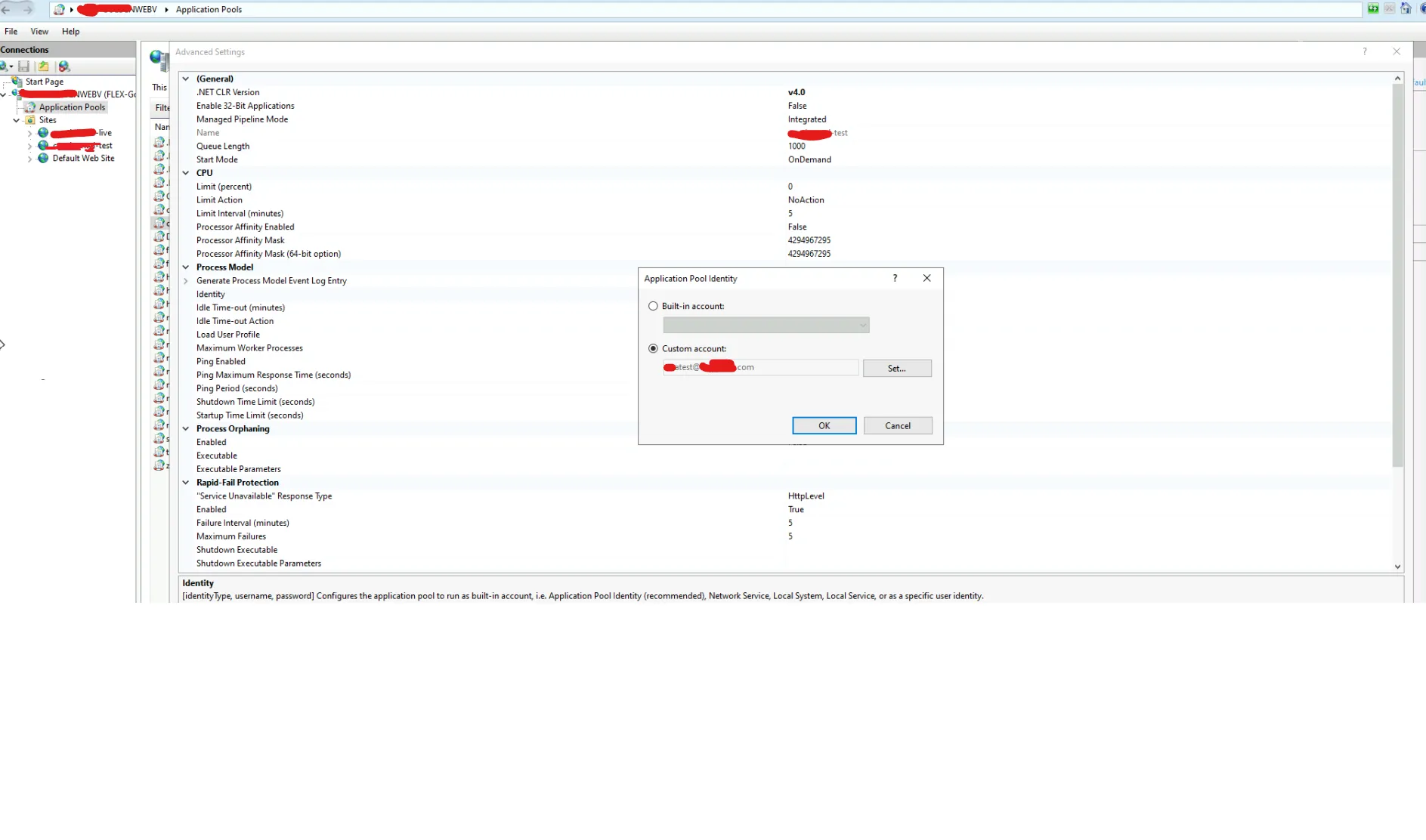Click the Application Pool Identity help question mark

895,278
